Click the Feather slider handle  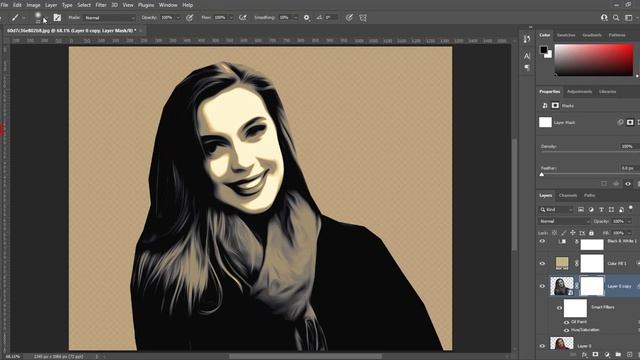(x=542, y=174)
